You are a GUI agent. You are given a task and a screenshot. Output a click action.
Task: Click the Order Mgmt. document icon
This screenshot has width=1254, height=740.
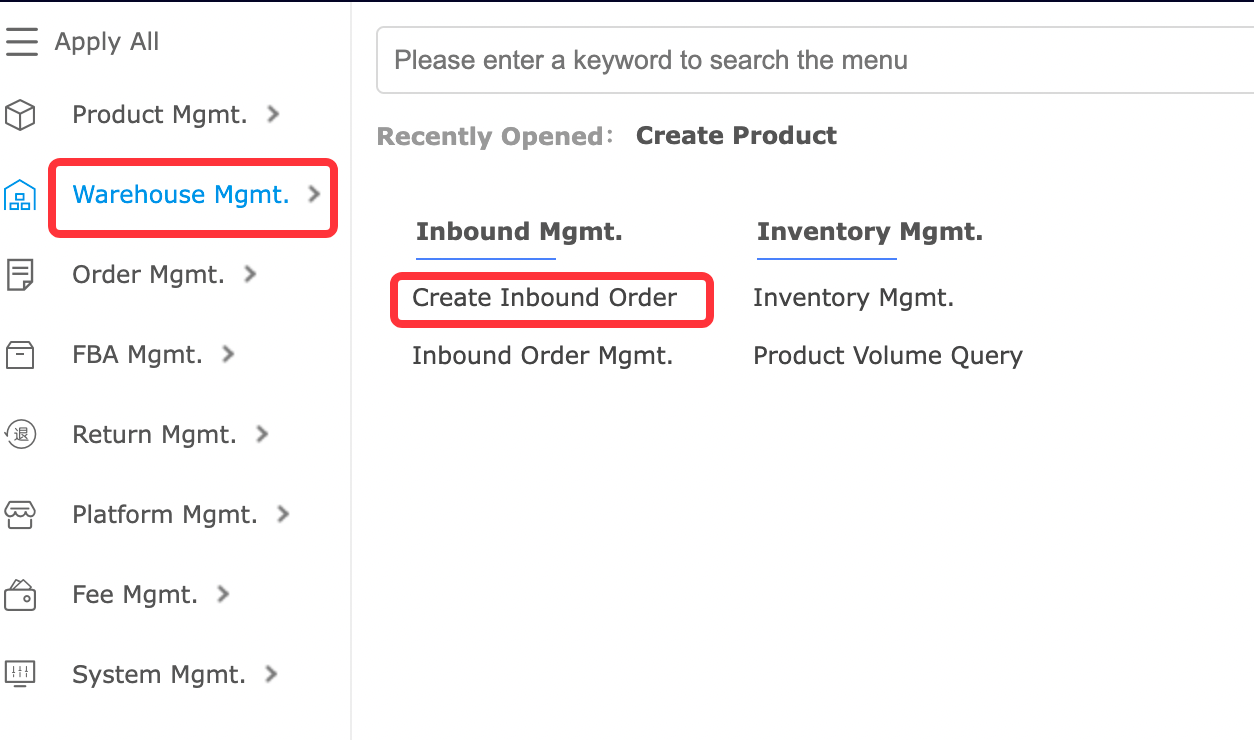pyautogui.click(x=20, y=275)
